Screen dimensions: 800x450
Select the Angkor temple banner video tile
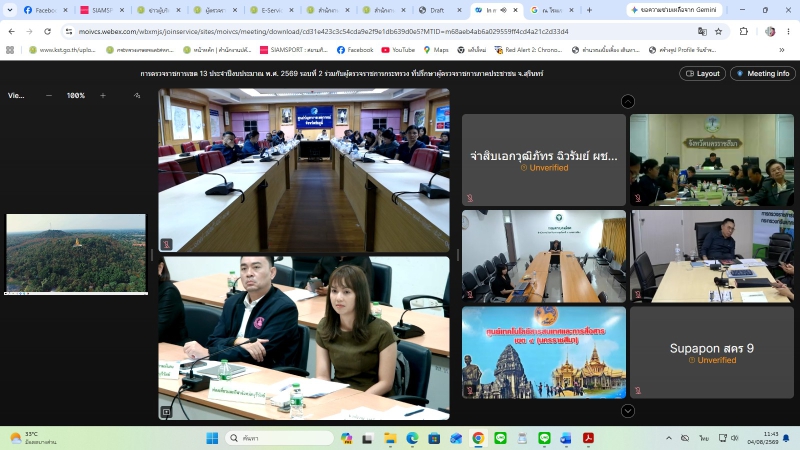(x=544, y=353)
